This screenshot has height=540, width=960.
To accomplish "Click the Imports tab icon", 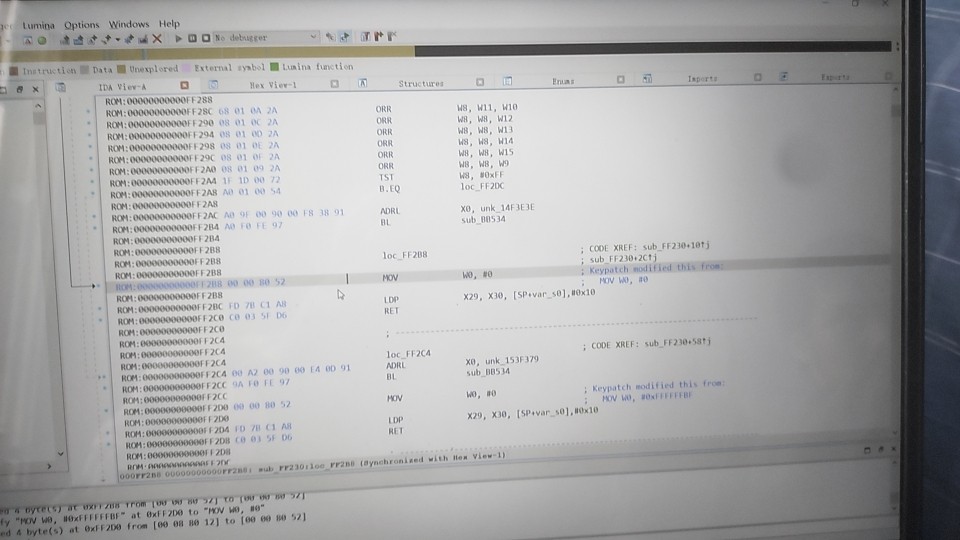I will click(x=647, y=78).
